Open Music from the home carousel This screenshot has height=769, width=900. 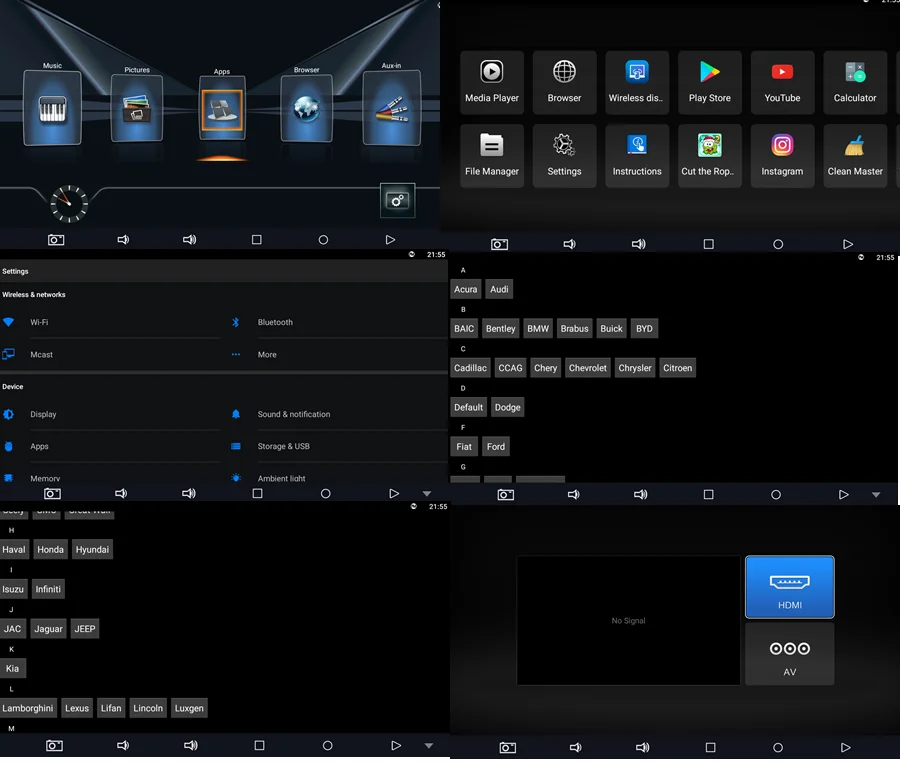pos(52,107)
